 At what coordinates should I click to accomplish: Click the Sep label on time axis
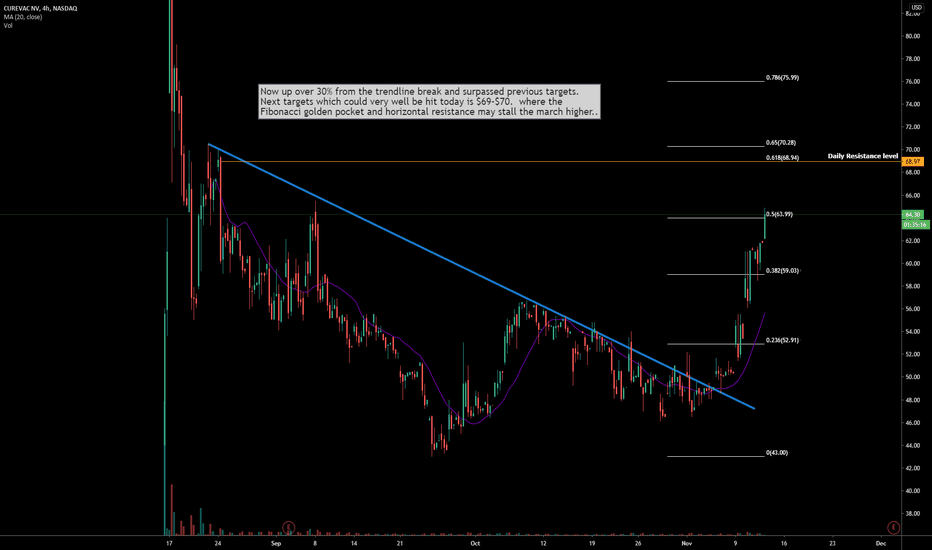coord(275,543)
